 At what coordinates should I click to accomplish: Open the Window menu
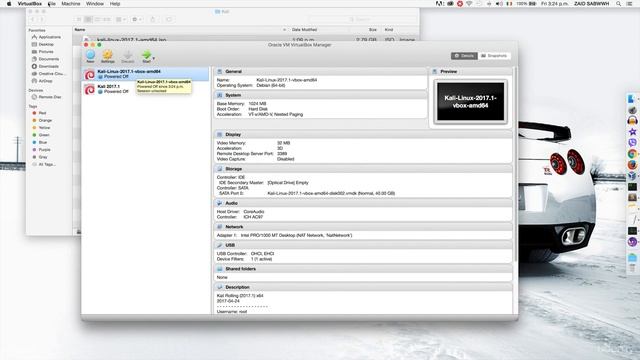point(95,4)
